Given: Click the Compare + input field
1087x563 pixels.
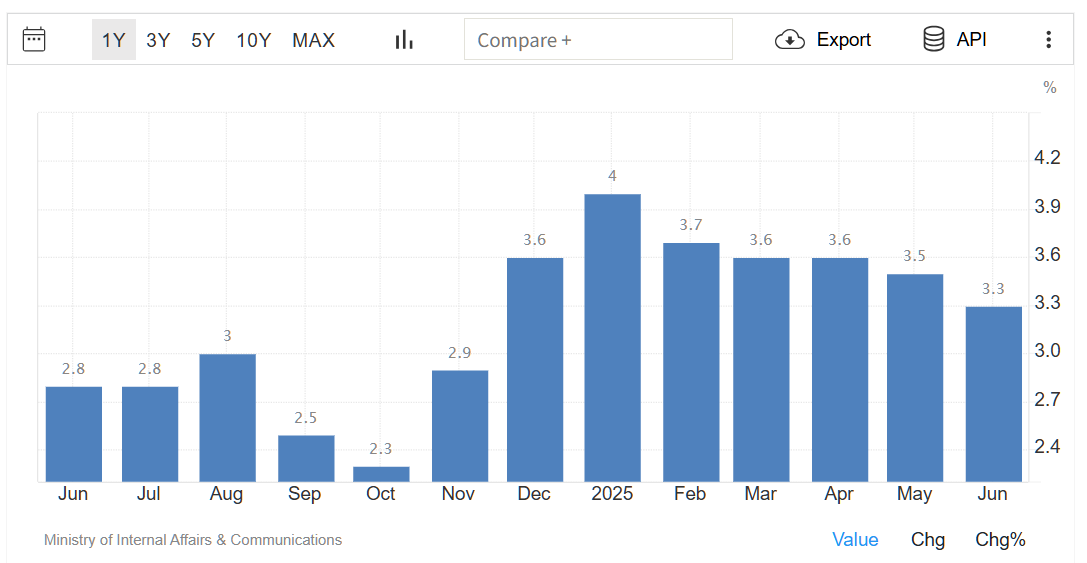Looking at the screenshot, I should 598,40.
